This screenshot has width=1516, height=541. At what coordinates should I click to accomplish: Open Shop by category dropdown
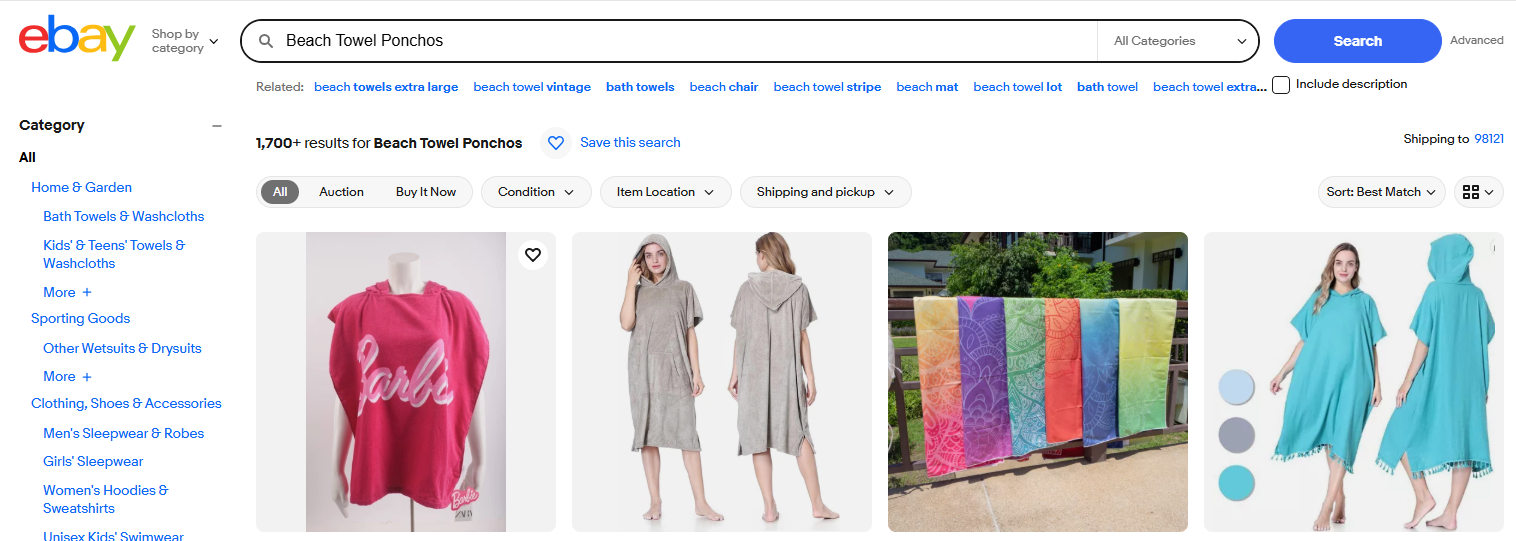tap(185, 41)
